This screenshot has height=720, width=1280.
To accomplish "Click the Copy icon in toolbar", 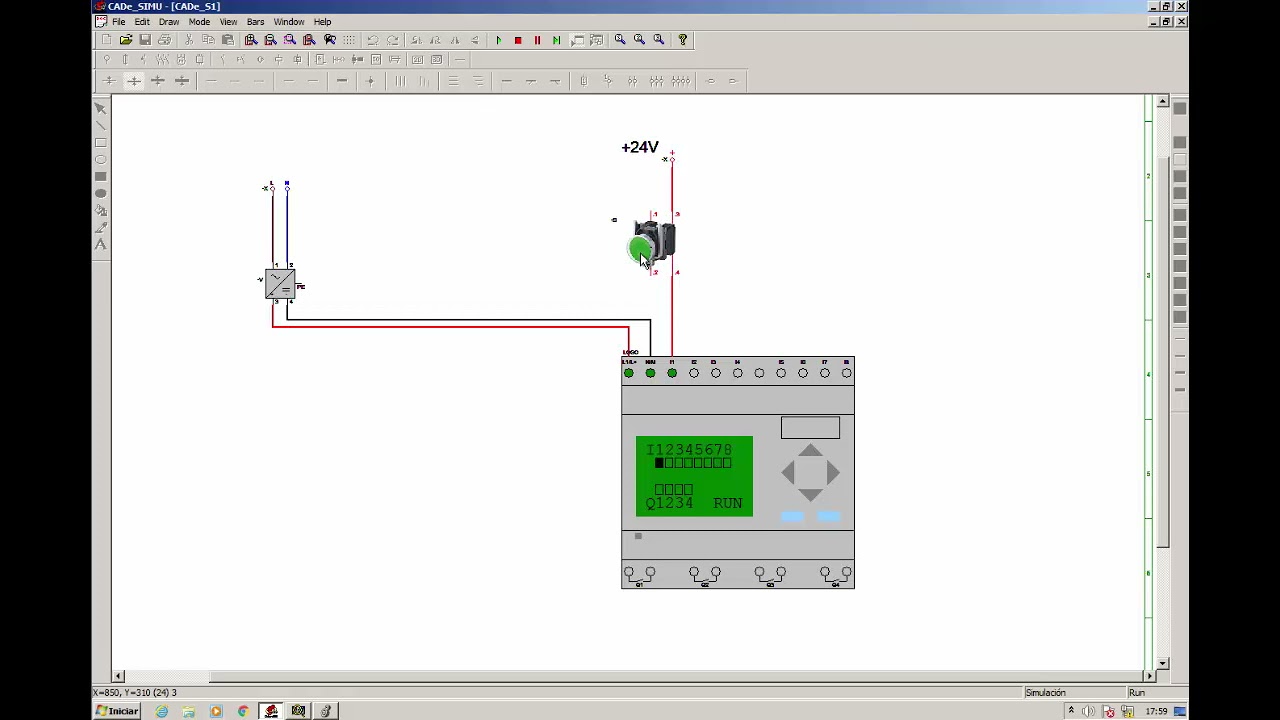I will [x=208, y=40].
